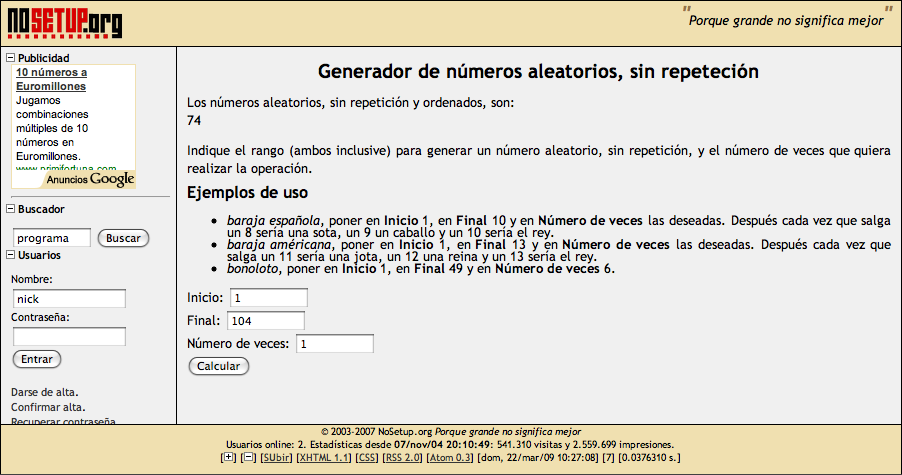Click the NoSetup.org logo
This screenshot has height=475, width=902.
click(64, 23)
